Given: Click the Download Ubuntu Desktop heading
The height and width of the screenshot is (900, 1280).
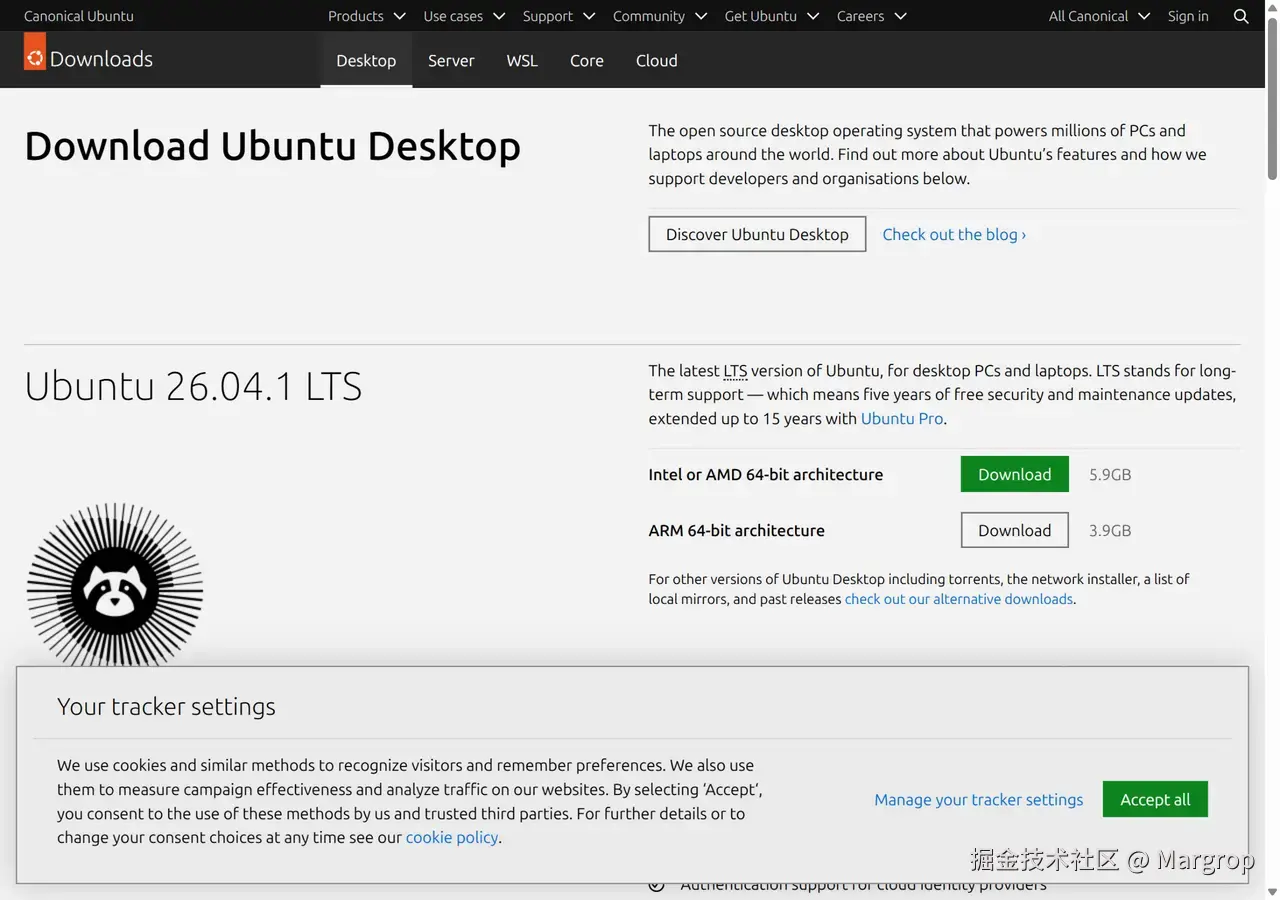Looking at the screenshot, I should [272, 146].
